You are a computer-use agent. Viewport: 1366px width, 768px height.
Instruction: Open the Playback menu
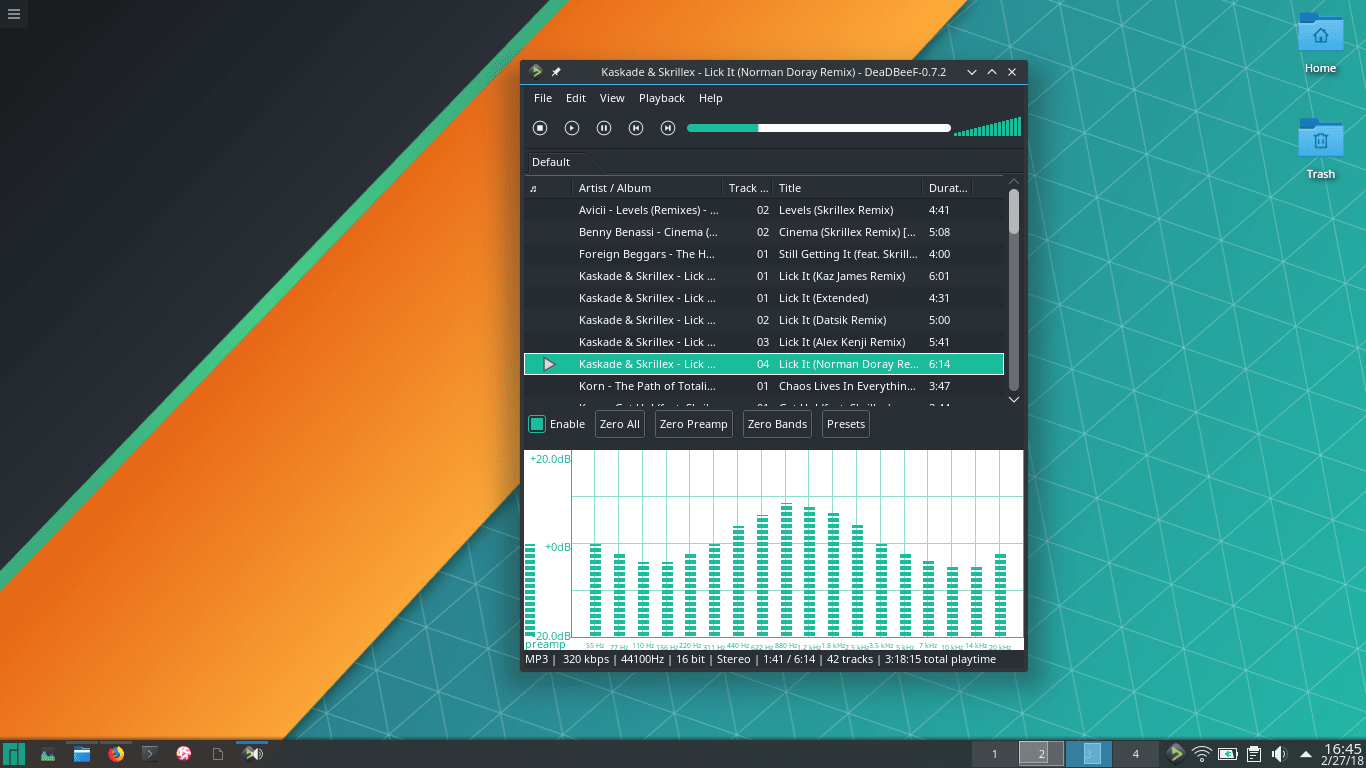click(662, 98)
